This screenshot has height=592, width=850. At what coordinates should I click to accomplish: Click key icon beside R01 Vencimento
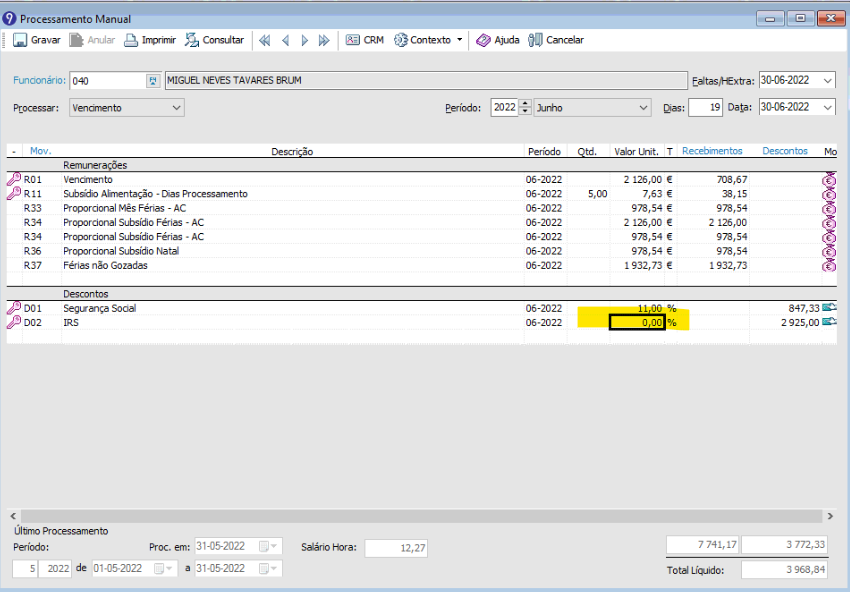tap(14, 179)
